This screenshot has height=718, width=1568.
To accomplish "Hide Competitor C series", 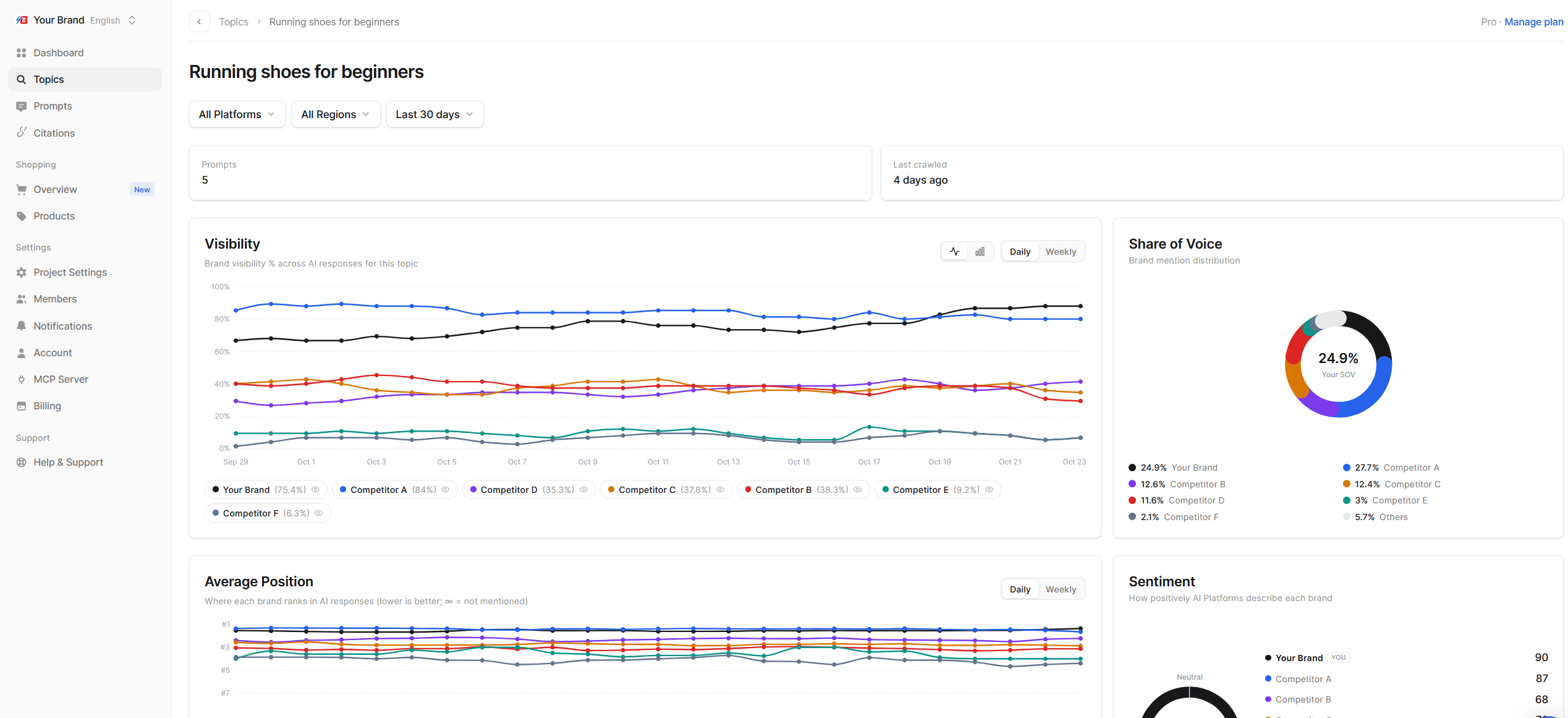I will [720, 489].
